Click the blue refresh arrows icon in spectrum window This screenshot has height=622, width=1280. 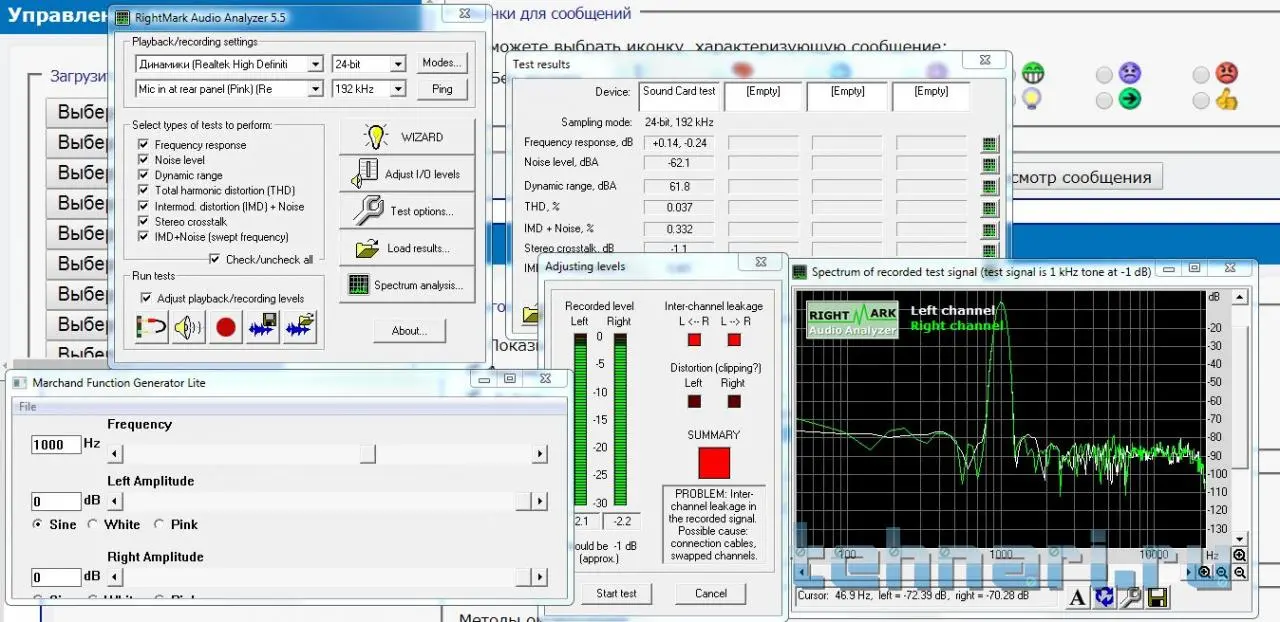click(x=1104, y=598)
